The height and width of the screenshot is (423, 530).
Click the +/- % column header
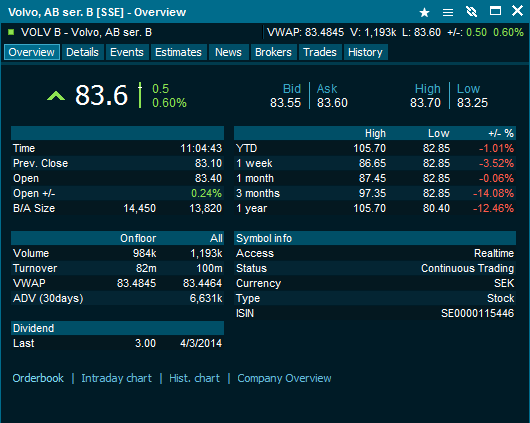(501, 133)
